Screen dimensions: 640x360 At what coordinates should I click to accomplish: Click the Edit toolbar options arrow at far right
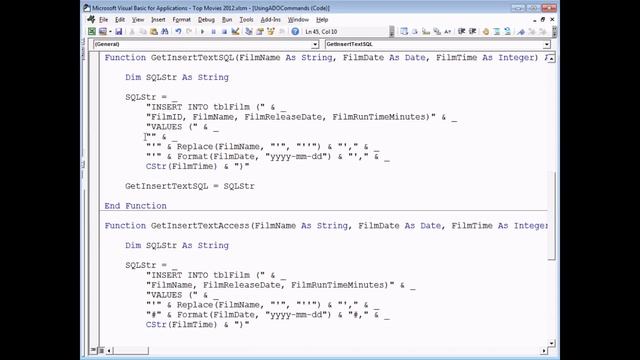click(554, 31)
